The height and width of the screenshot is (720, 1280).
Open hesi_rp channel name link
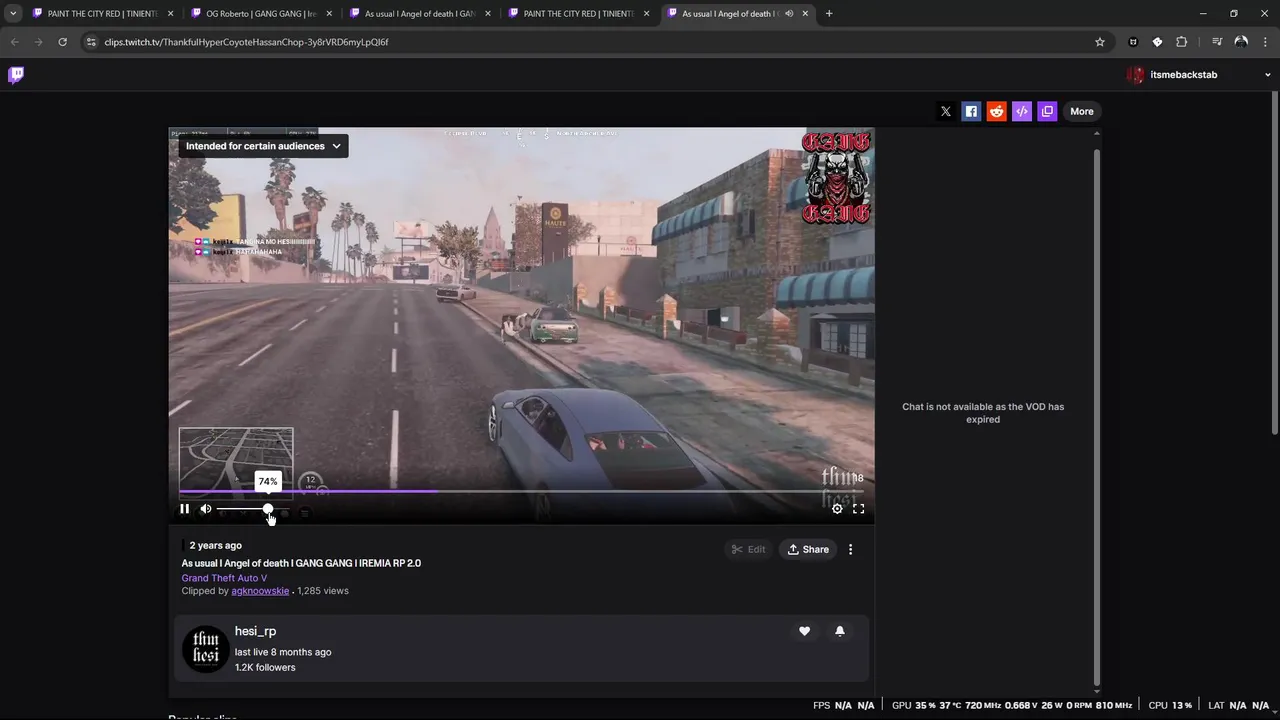(x=255, y=631)
